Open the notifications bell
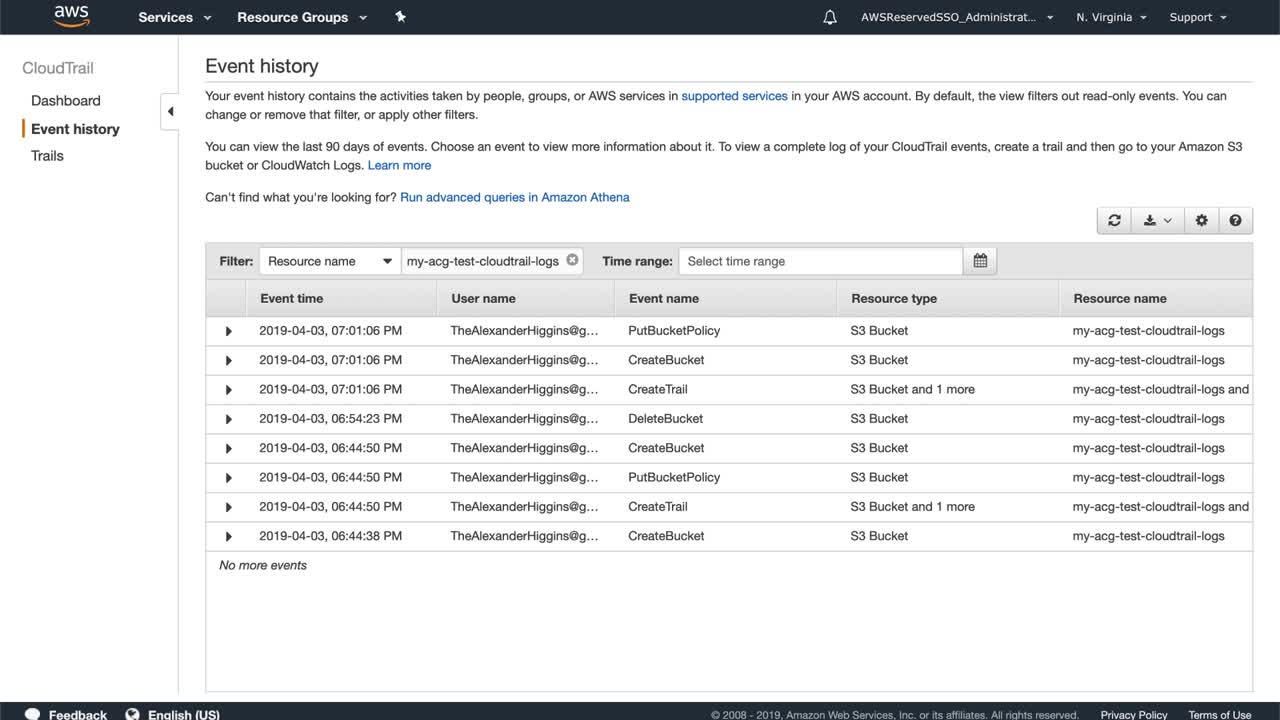 830,17
